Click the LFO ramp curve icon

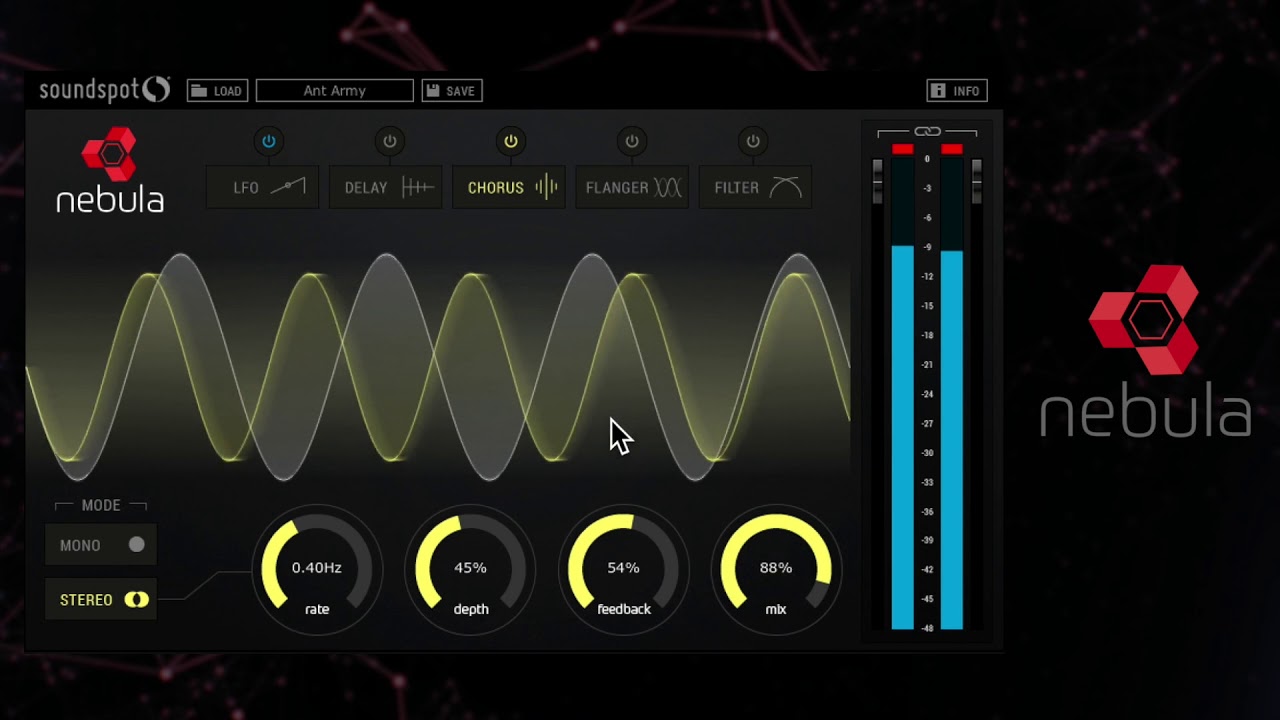(289, 187)
